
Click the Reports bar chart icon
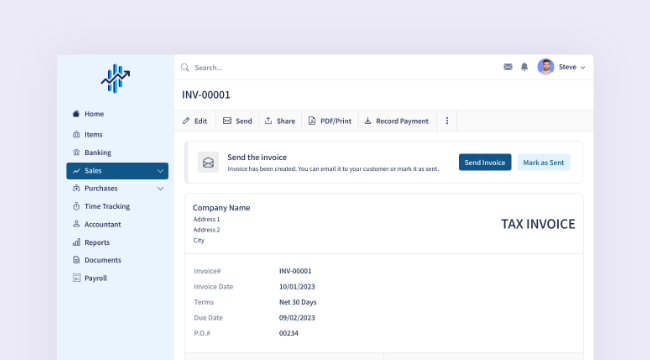[76, 242]
